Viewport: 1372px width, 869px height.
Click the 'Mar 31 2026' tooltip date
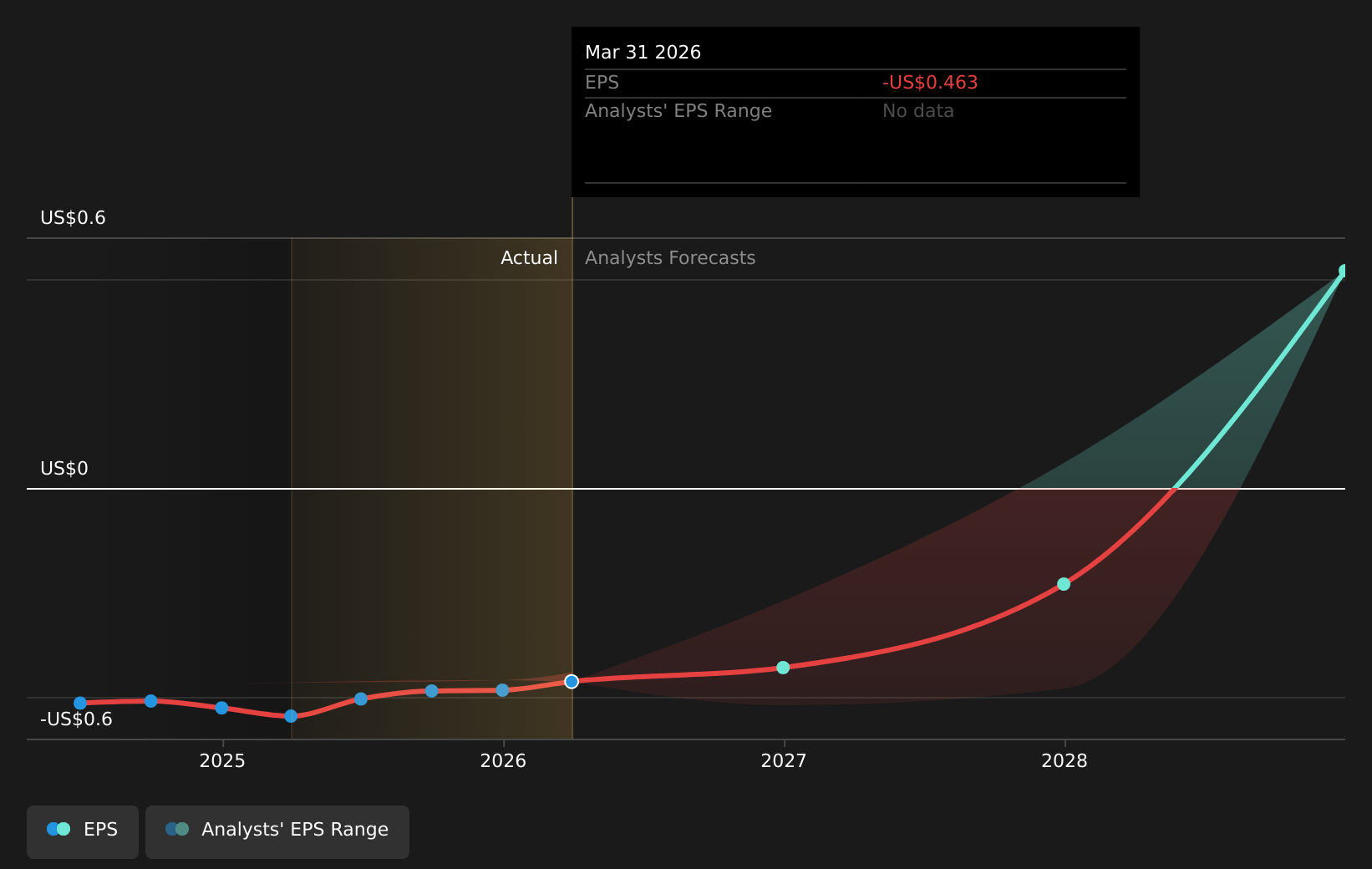[x=643, y=53]
